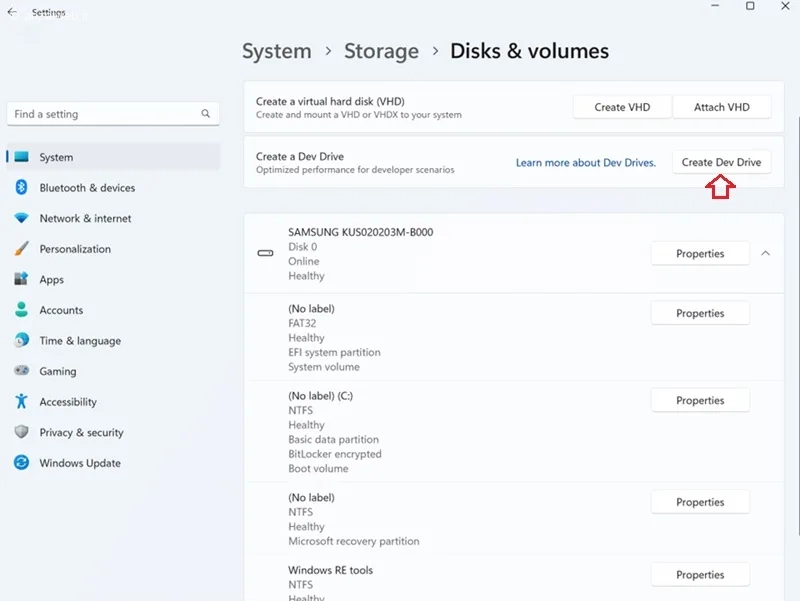Open Windows Update page

pos(113,463)
